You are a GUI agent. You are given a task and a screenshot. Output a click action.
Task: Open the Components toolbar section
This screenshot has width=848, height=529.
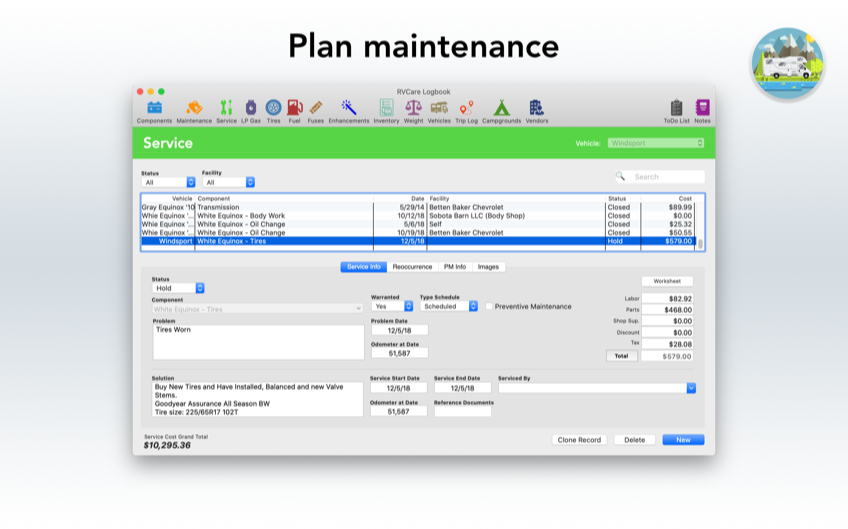point(154,108)
